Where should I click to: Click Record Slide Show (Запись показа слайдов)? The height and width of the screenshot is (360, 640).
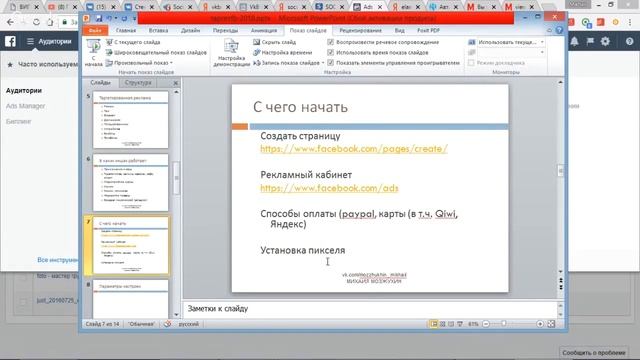[x=286, y=63]
